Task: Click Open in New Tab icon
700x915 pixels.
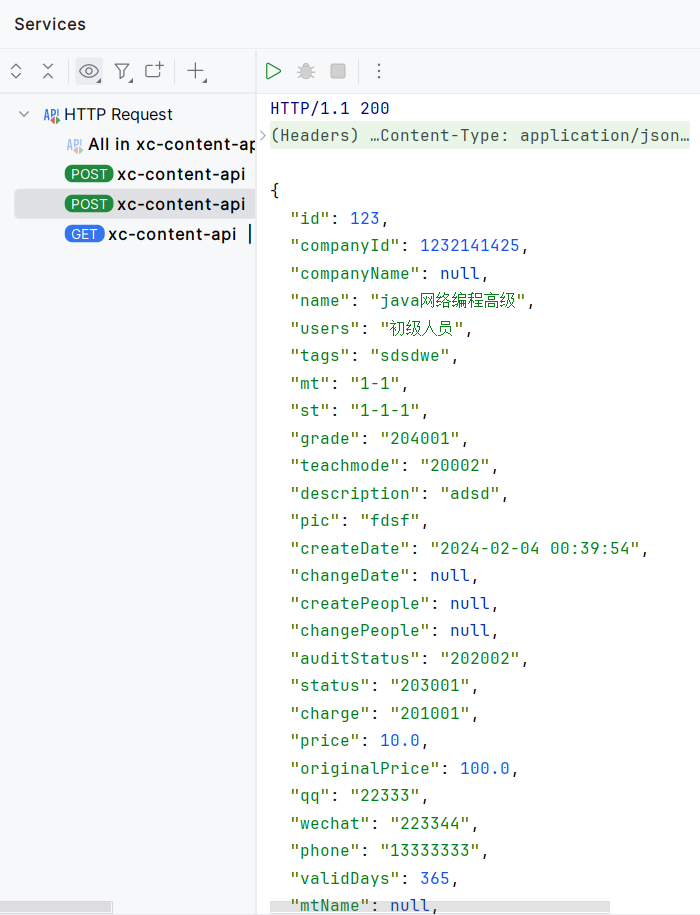Action: [155, 71]
